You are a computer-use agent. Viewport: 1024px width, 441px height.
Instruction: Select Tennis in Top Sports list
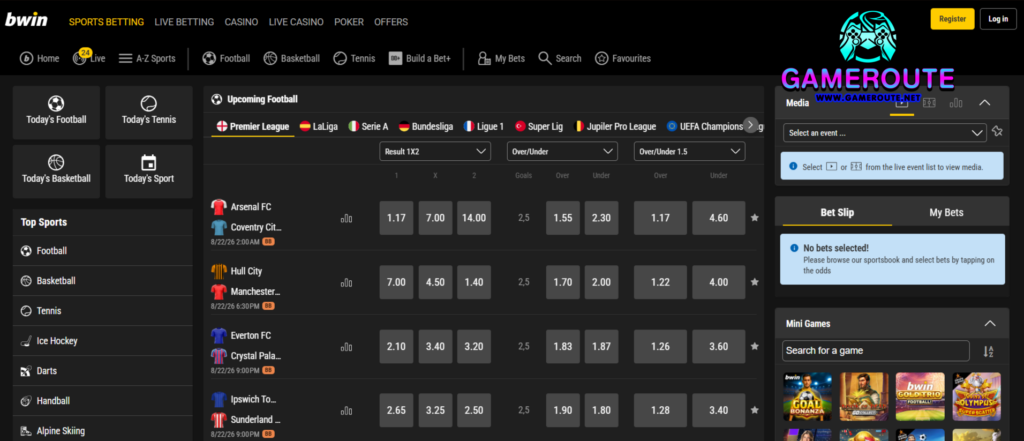tap(103, 311)
